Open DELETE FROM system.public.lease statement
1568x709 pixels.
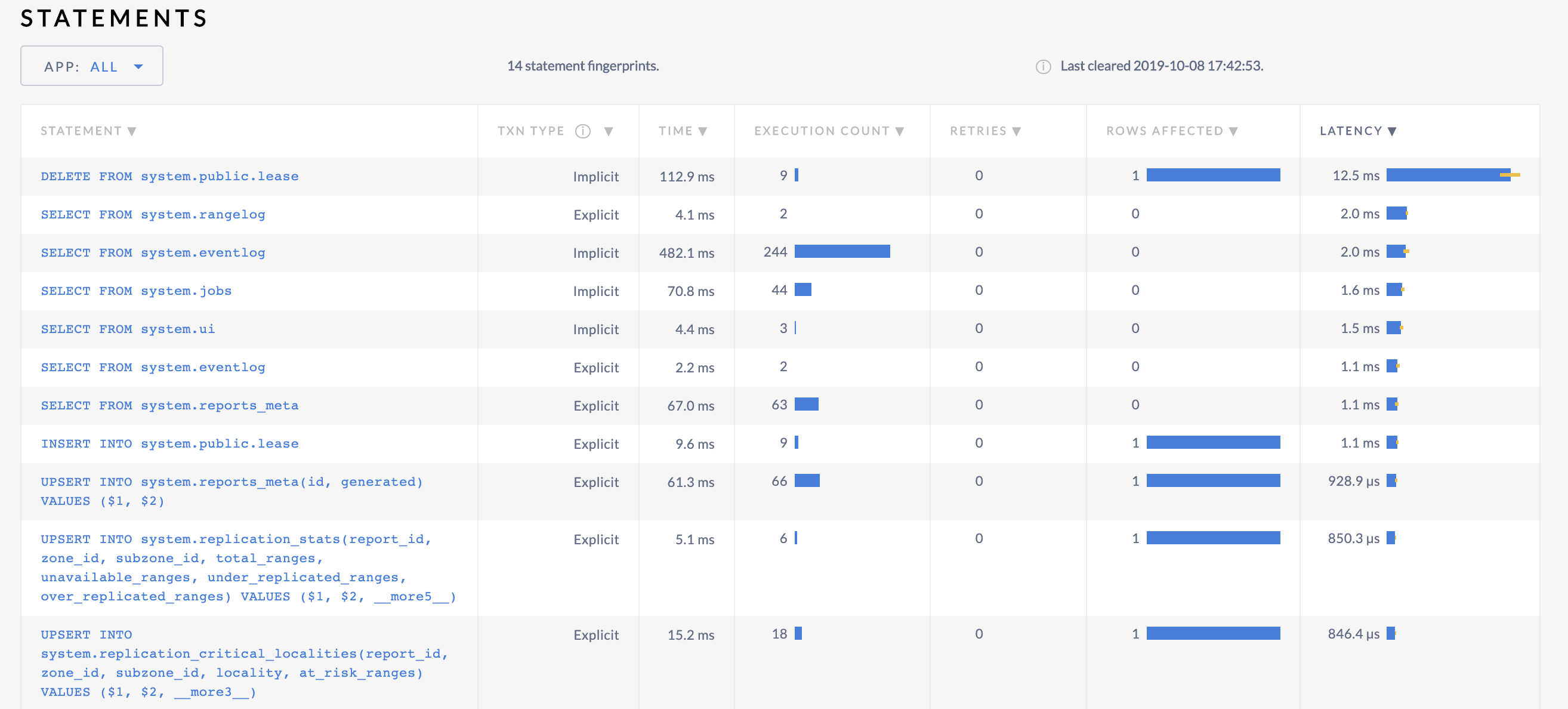pyautogui.click(x=169, y=176)
